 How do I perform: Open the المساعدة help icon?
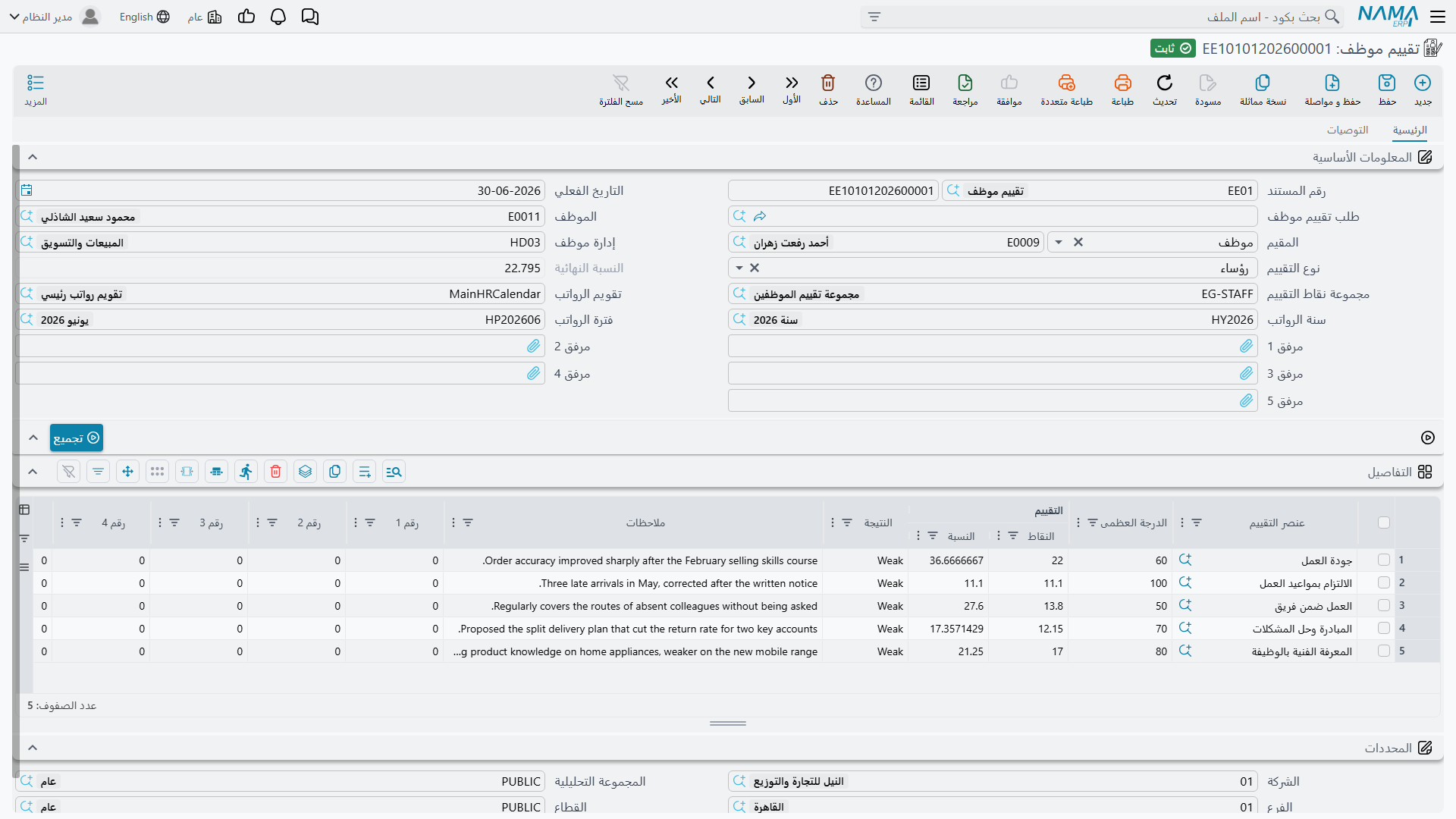(874, 83)
